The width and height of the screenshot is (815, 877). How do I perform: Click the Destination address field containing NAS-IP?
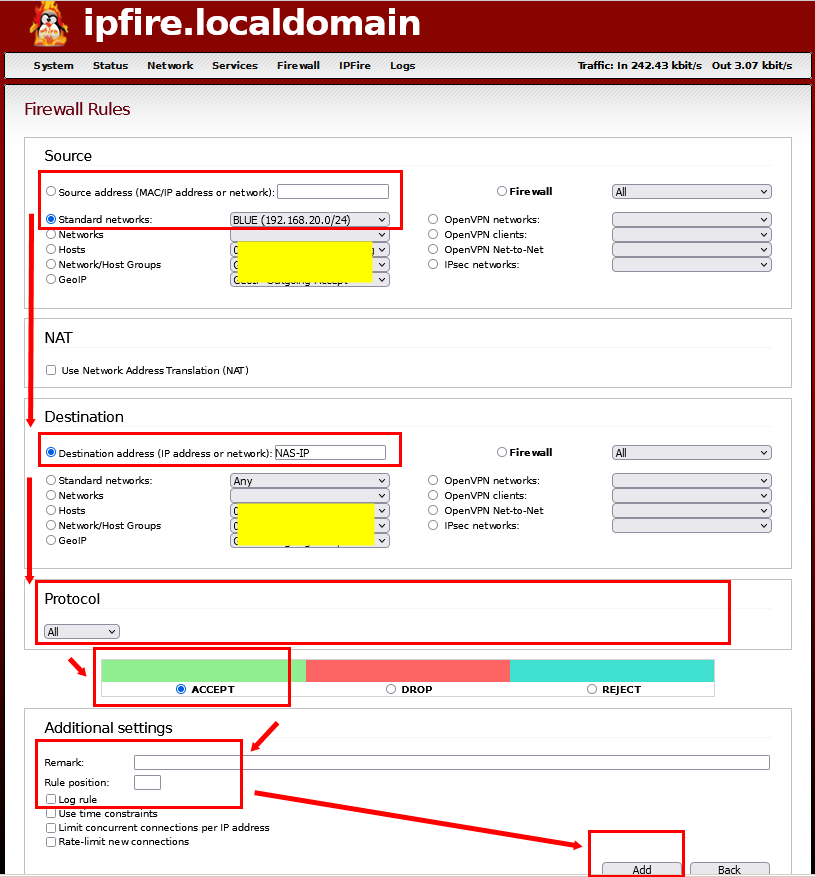click(x=330, y=452)
